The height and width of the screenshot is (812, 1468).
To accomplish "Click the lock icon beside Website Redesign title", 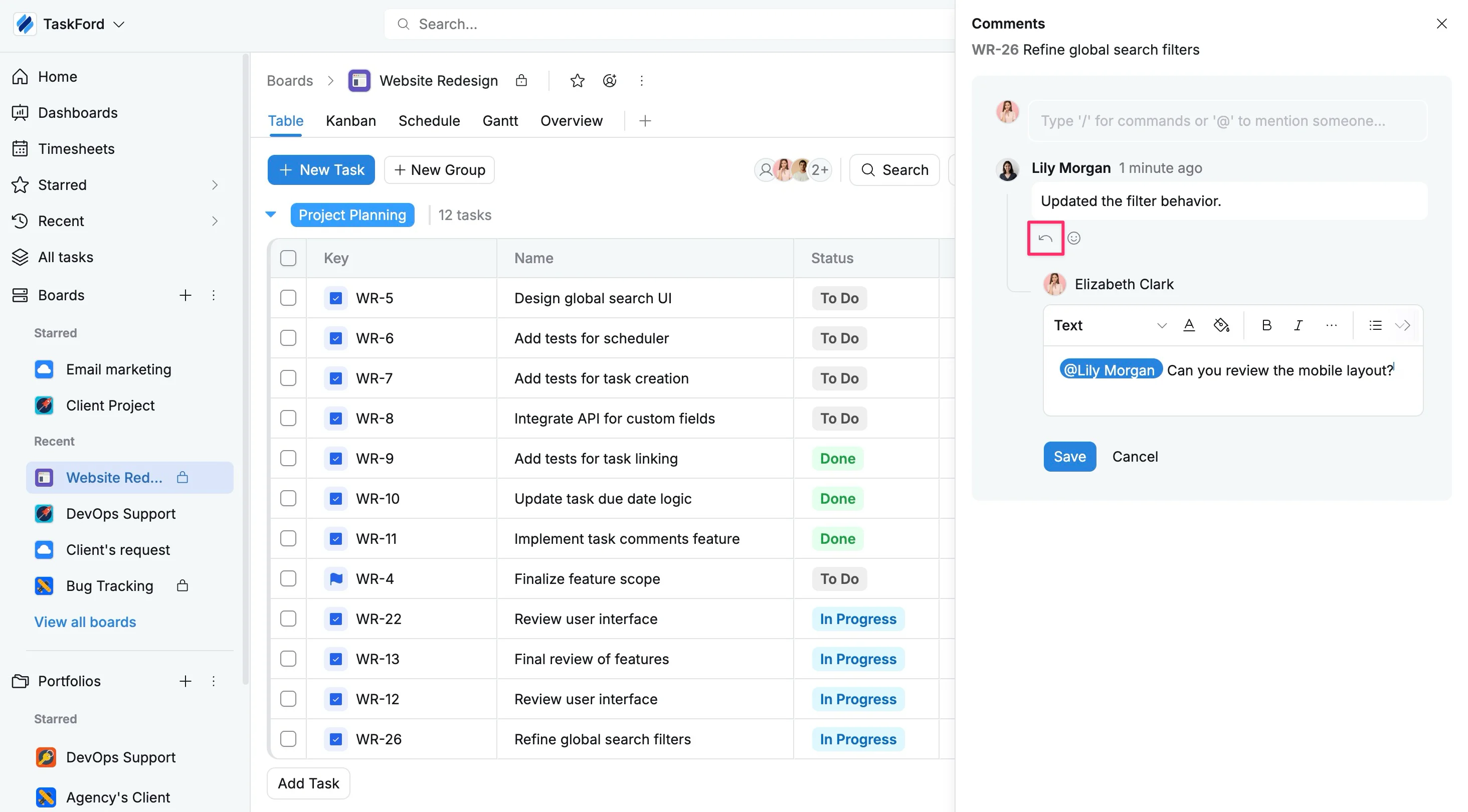I will tap(521, 81).
